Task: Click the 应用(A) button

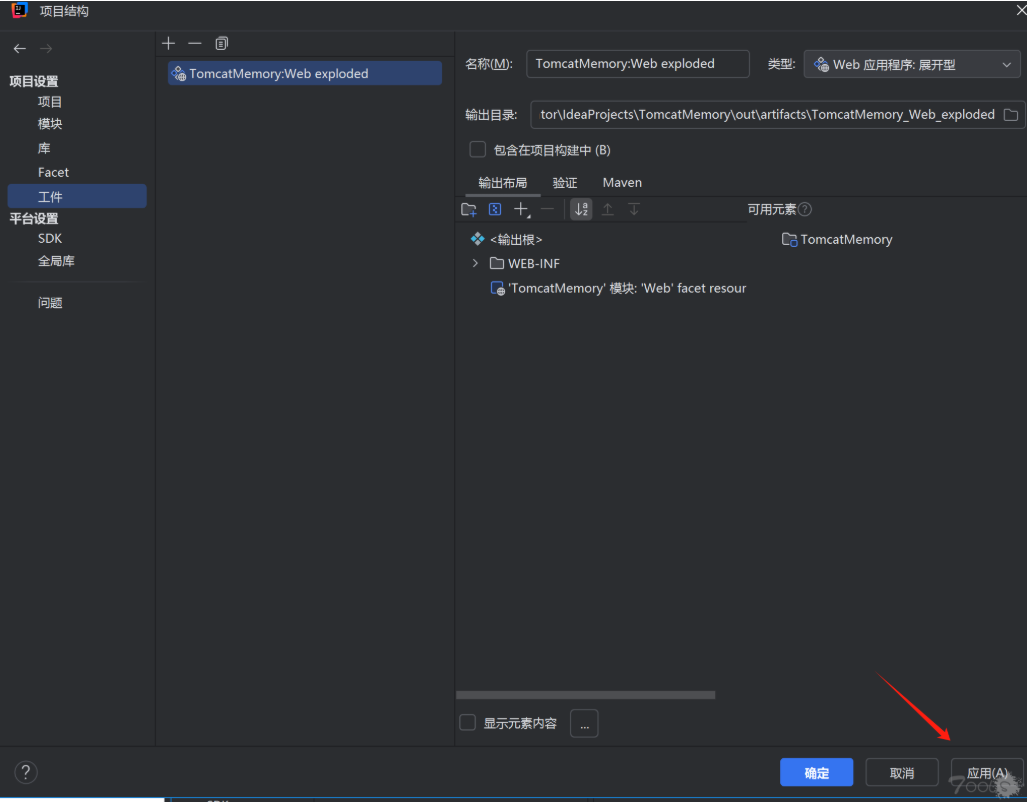Action: click(x=987, y=772)
